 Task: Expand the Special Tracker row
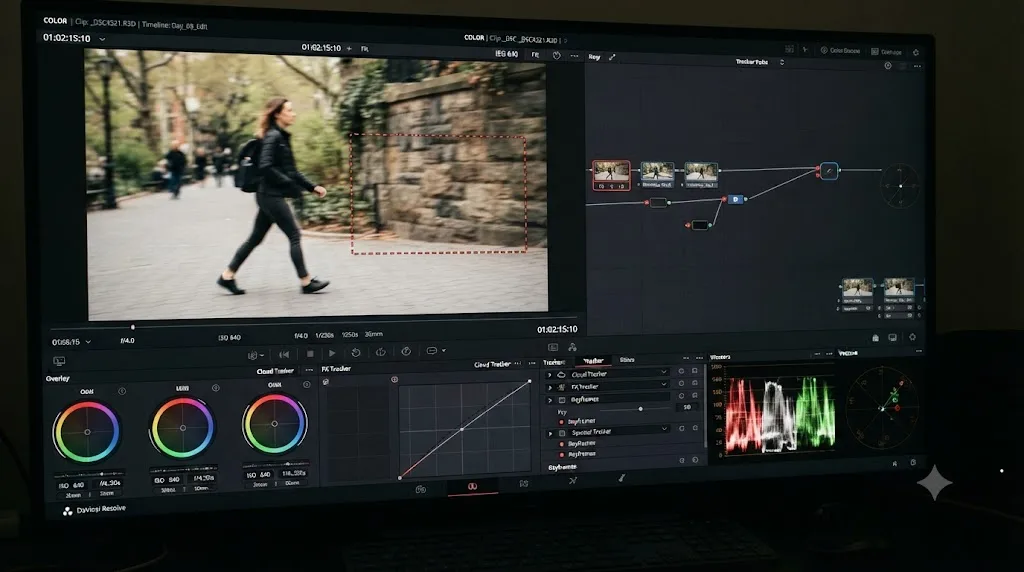[550, 434]
